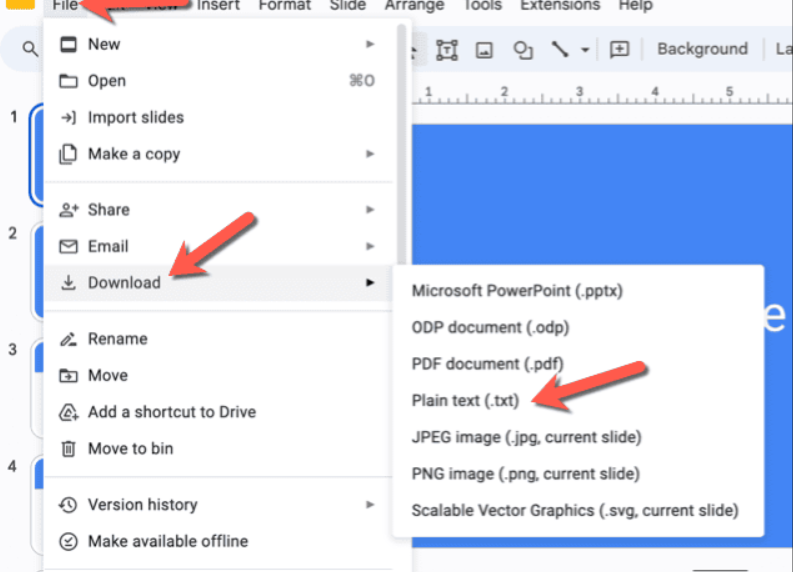Click the search menus magnifier icon
793x572 pixels.
tap(30, 49)
